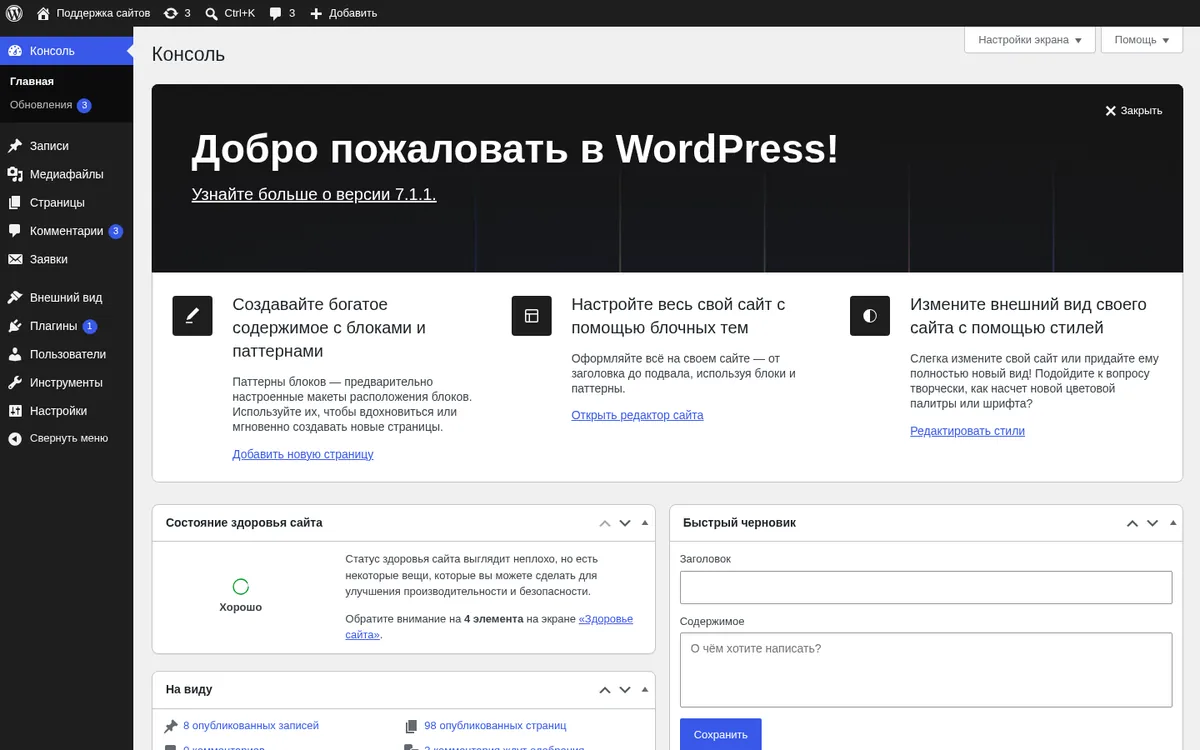Click the half-circle styles icon
Screen dimensions: 1200x750
point(870,315)
